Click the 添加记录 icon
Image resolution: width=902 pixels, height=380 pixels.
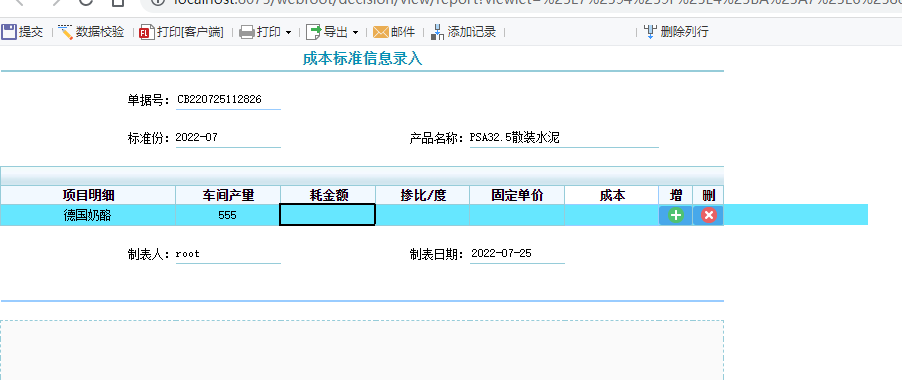(438, 32)
